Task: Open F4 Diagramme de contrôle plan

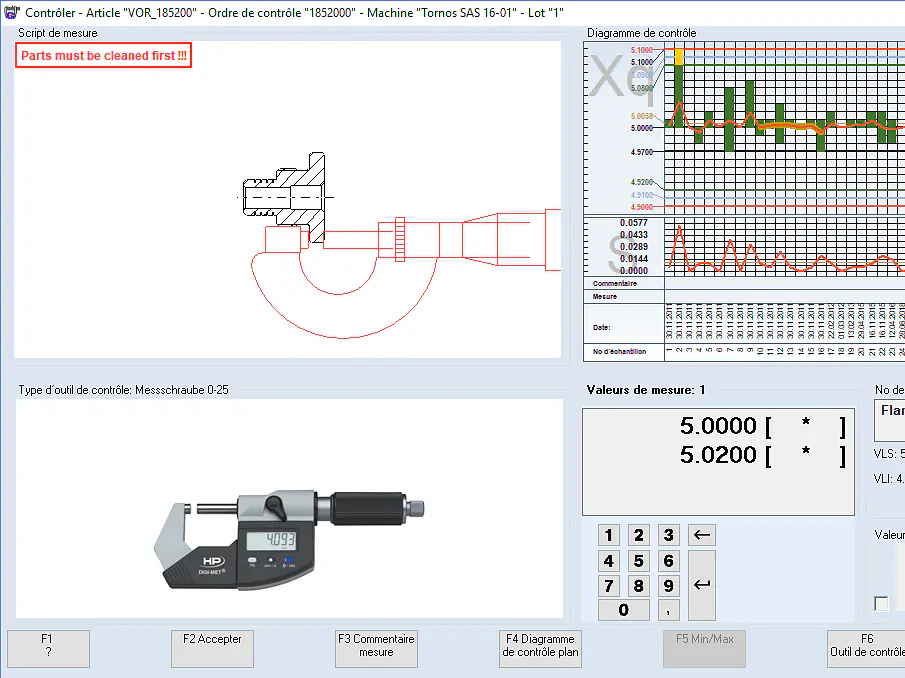Action: (x=540, y=649)
